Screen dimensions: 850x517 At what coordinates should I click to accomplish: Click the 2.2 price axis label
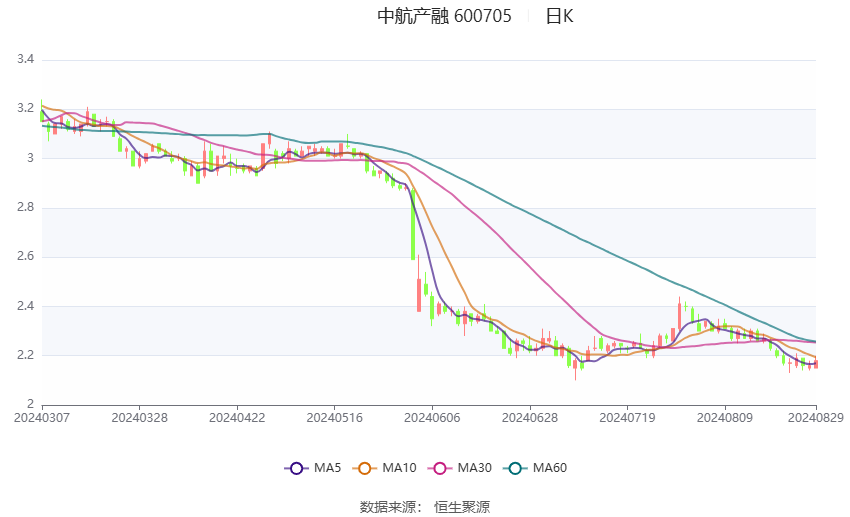point(25,356)
